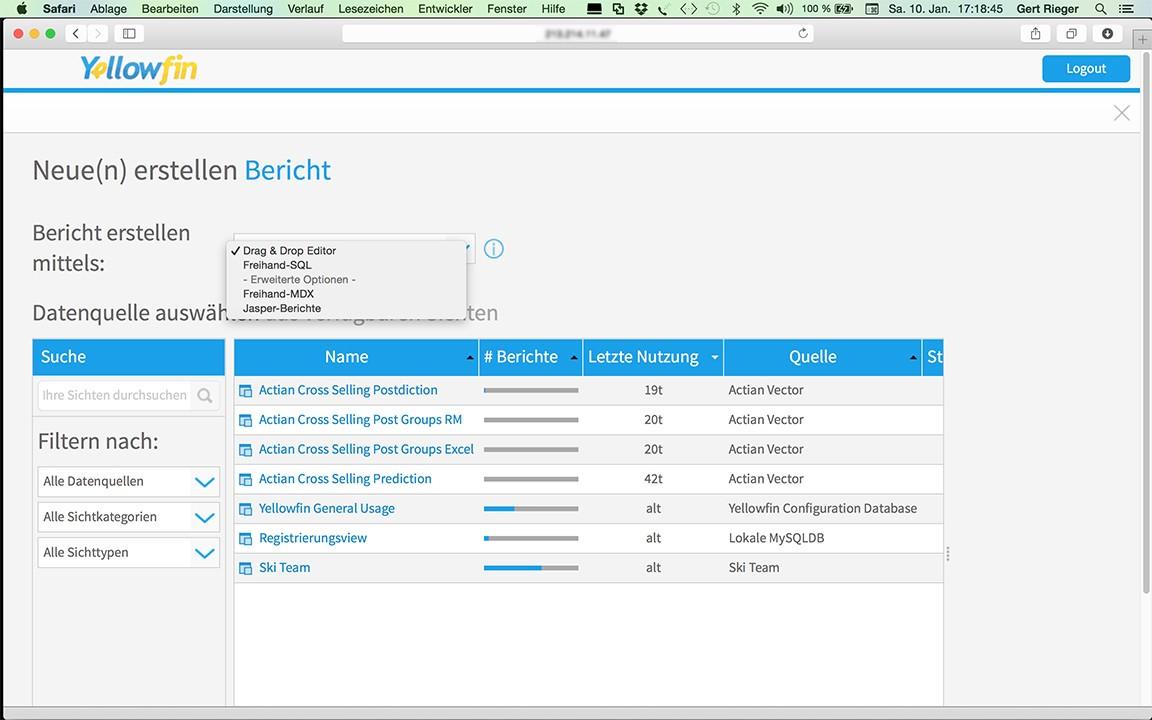This screenshot has width=1152, height=720.
Task: Open the Actian Cross Selling Post Groups Excel view
Action: pyautogui.click(x=367, y=449)
